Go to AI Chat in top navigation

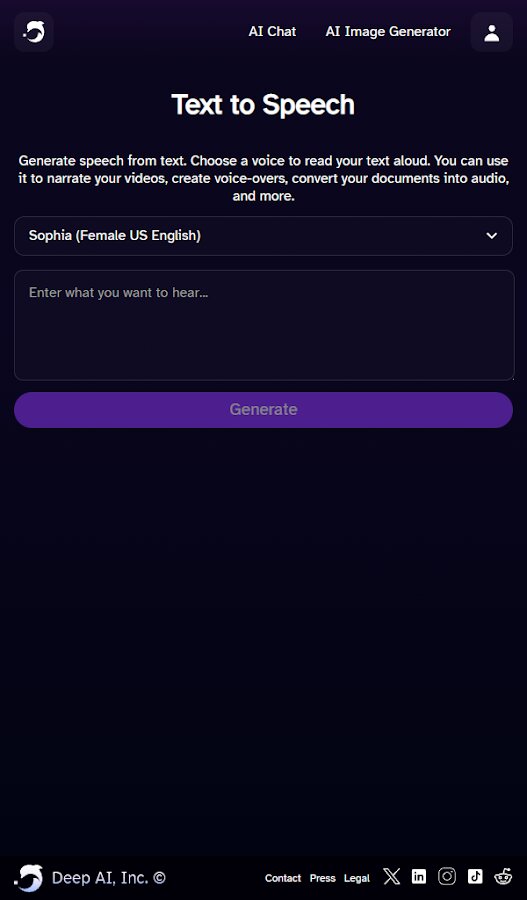272,32
